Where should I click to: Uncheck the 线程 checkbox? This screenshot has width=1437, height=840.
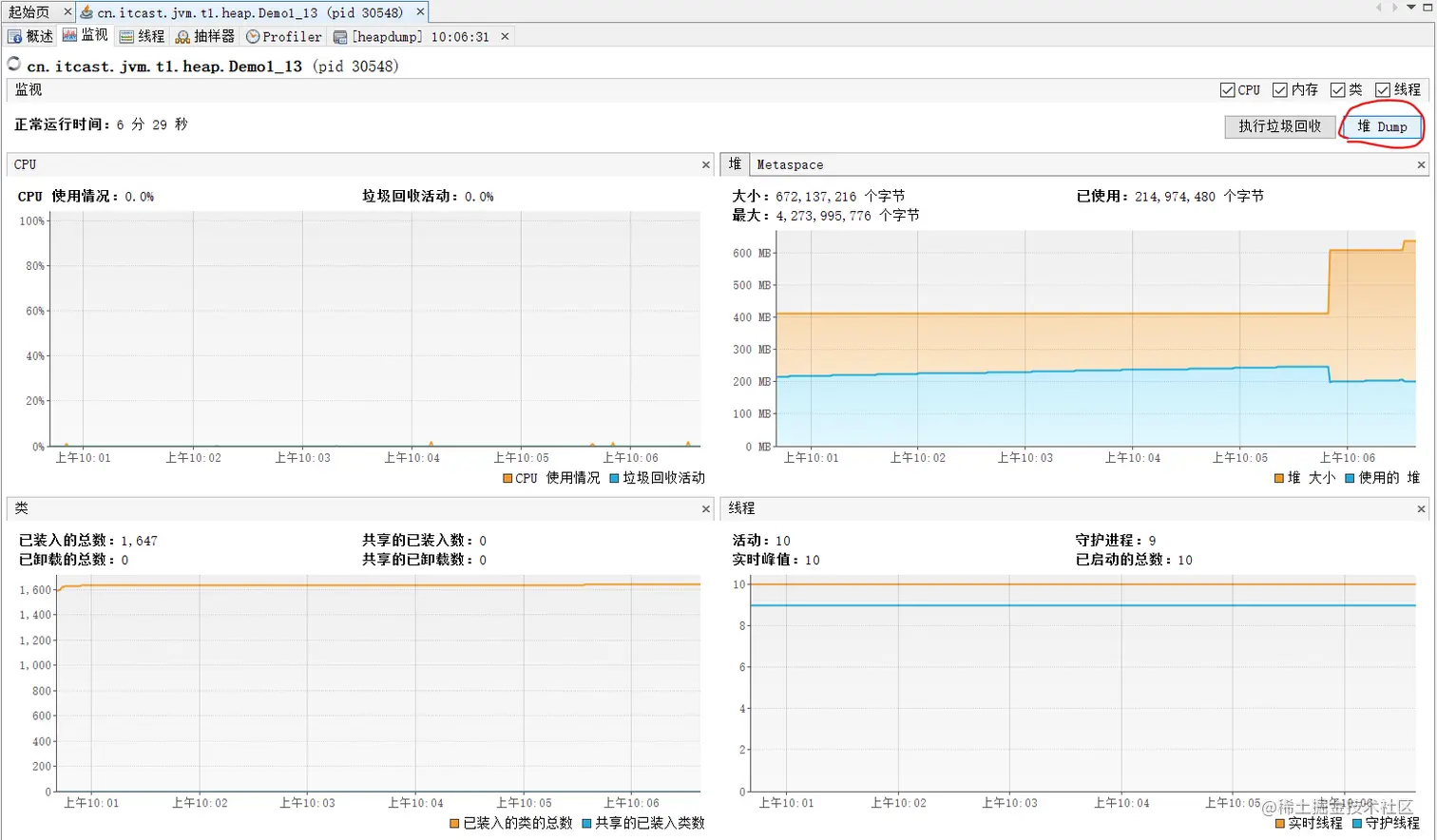(1383, 90)
